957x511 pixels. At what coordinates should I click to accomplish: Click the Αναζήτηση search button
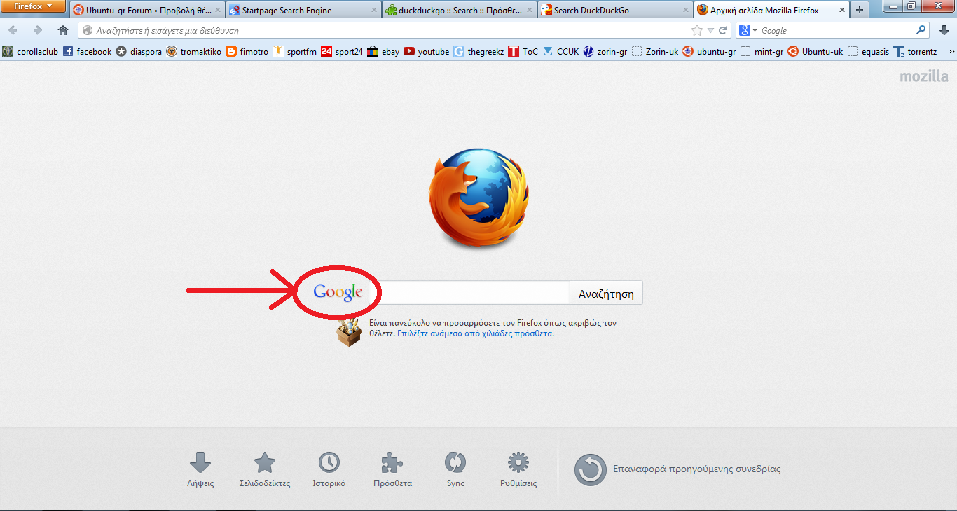605,293
